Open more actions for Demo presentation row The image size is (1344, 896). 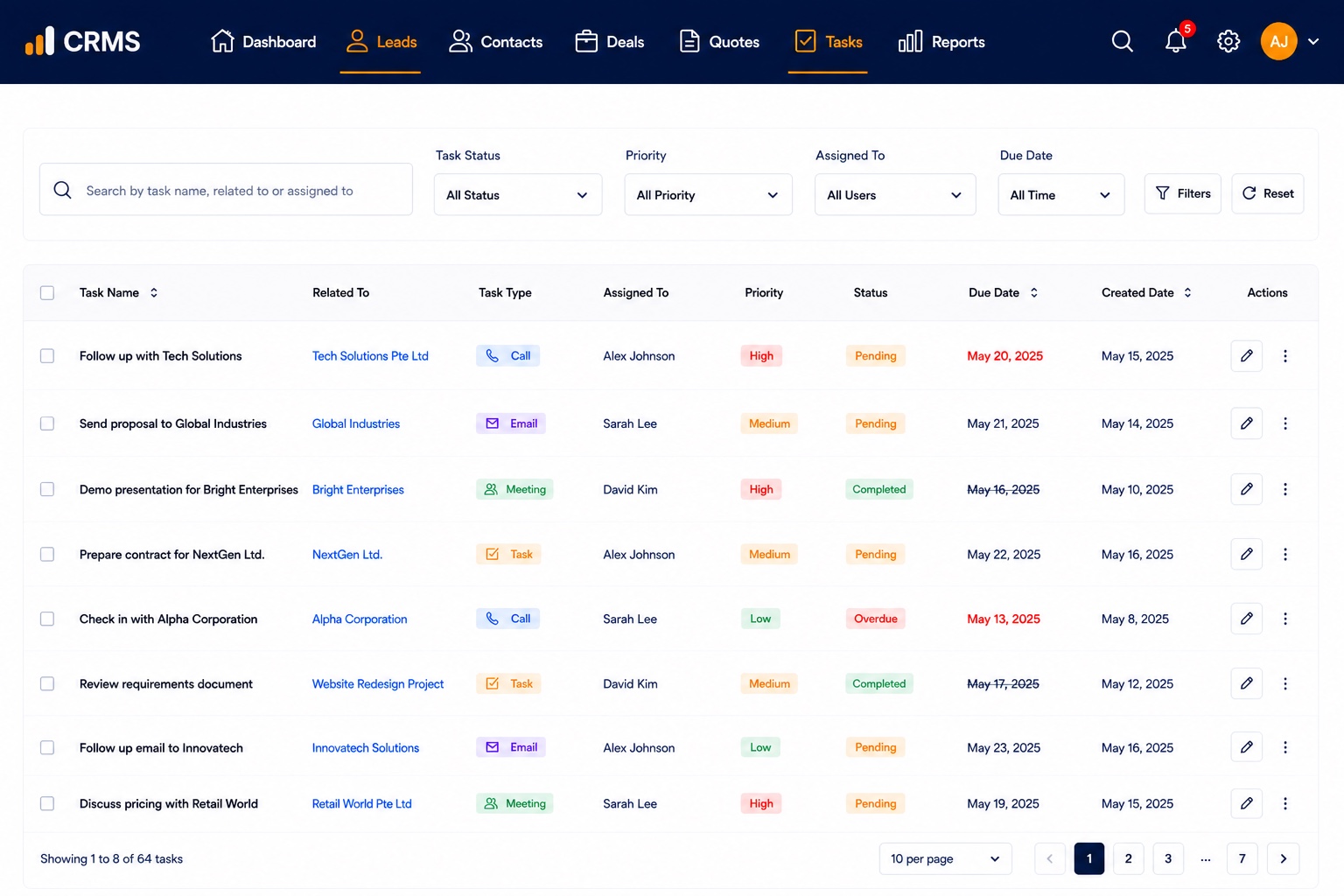click(1285, 489)
